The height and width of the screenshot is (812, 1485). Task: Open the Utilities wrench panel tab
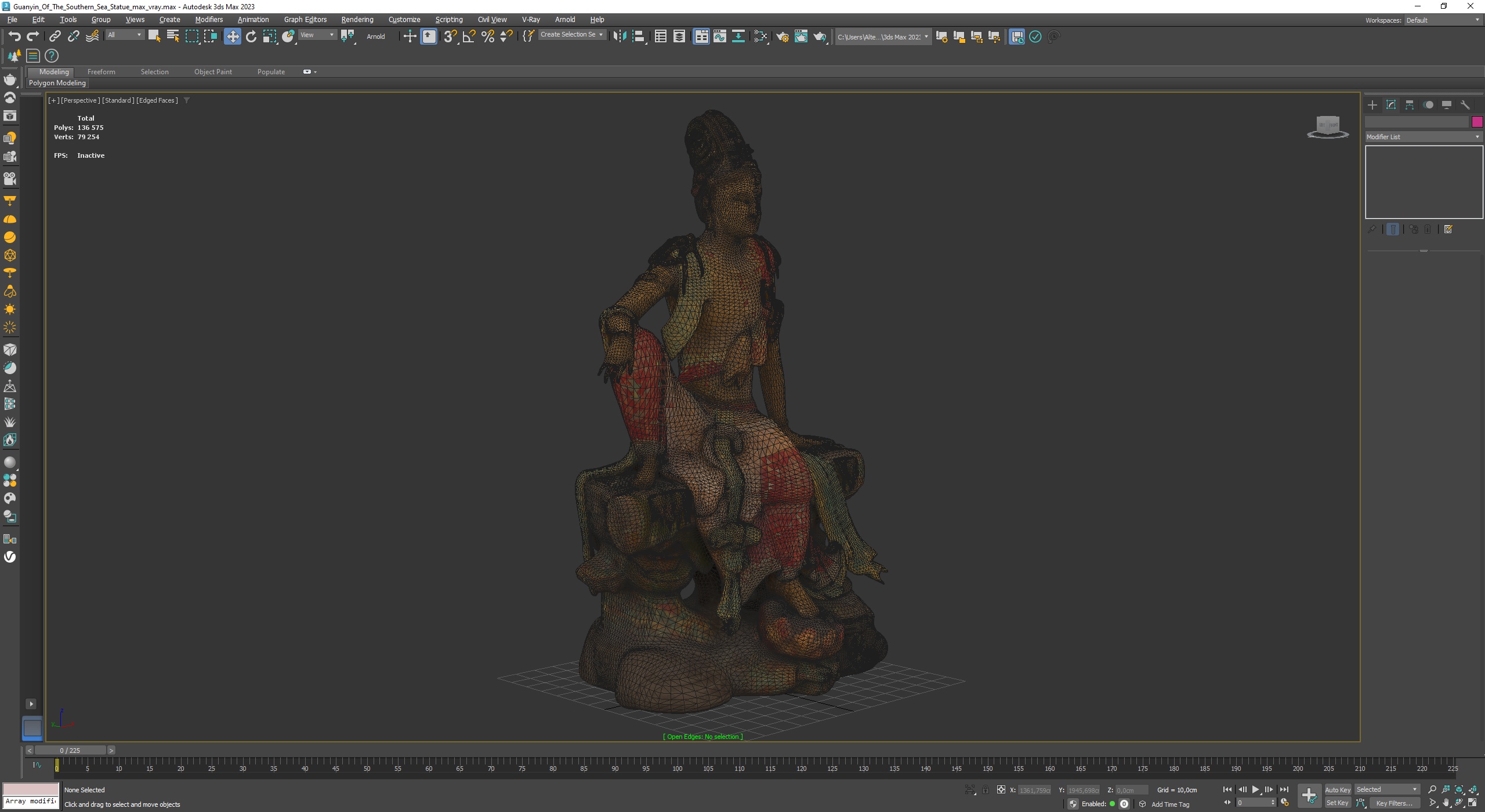tap(1465, 105)
